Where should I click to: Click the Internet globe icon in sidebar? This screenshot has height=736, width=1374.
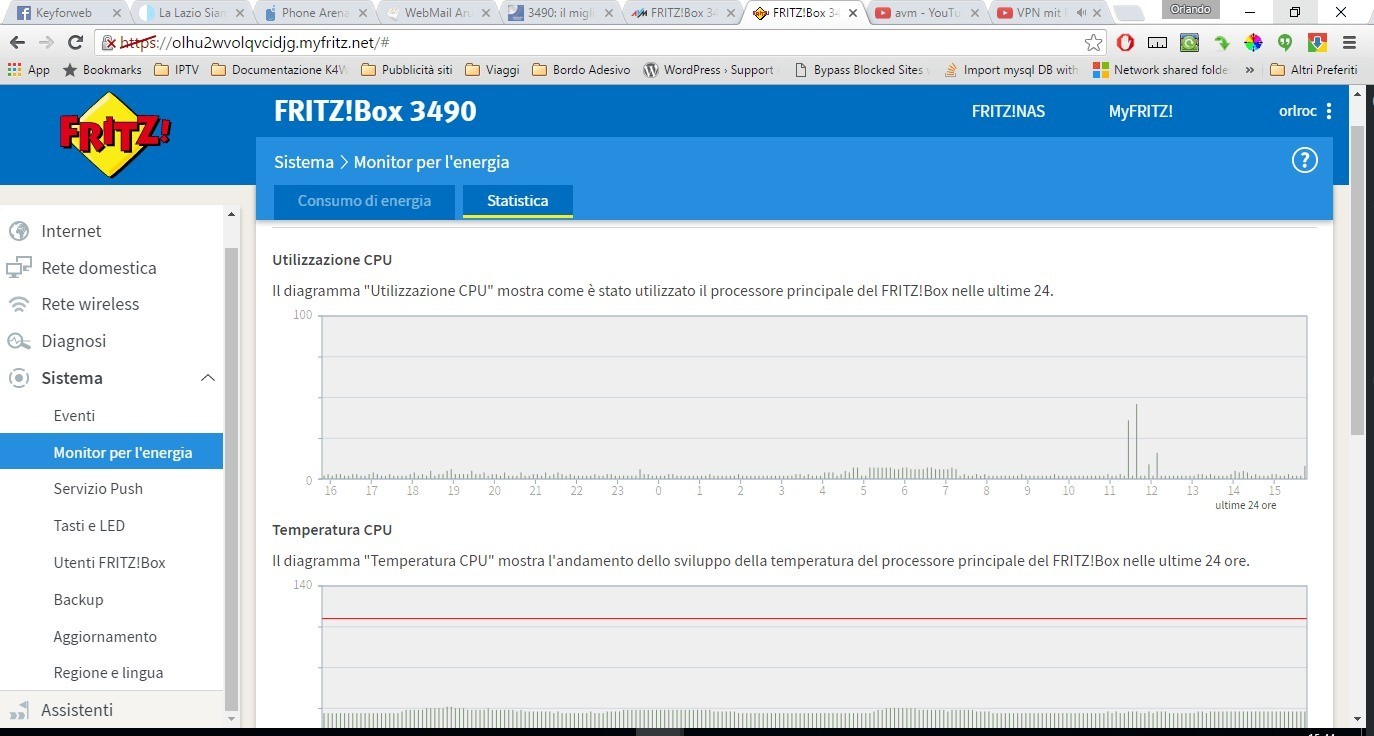18,231
